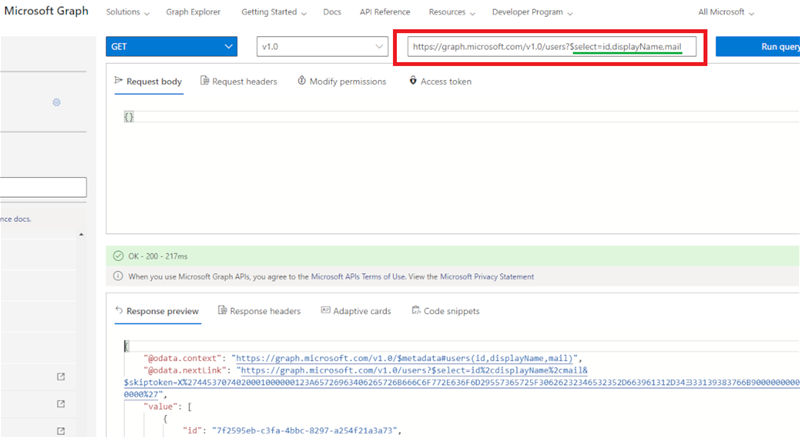Open the HTTP method GET dropdown
The width and height of the screenshot is (800, 438).
[171, 47]
